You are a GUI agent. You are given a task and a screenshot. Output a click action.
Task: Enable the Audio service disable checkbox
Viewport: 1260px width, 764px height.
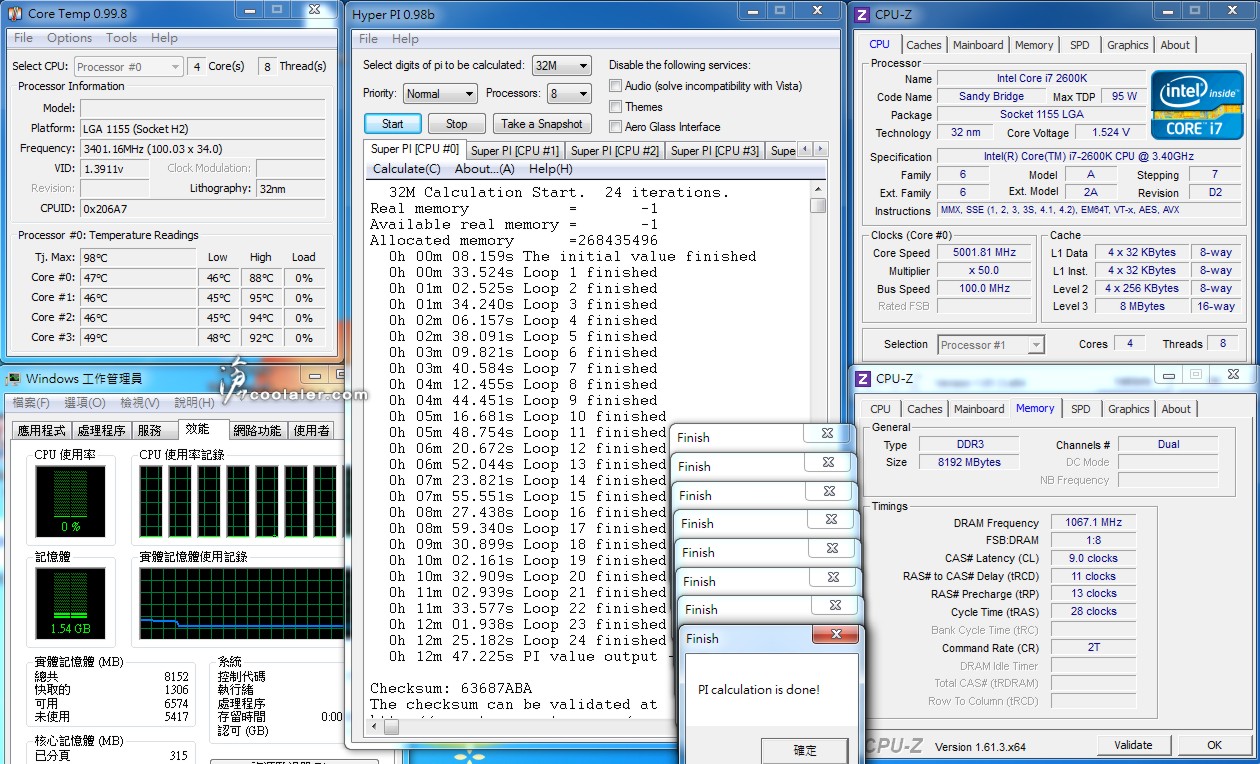click(616, 86)
